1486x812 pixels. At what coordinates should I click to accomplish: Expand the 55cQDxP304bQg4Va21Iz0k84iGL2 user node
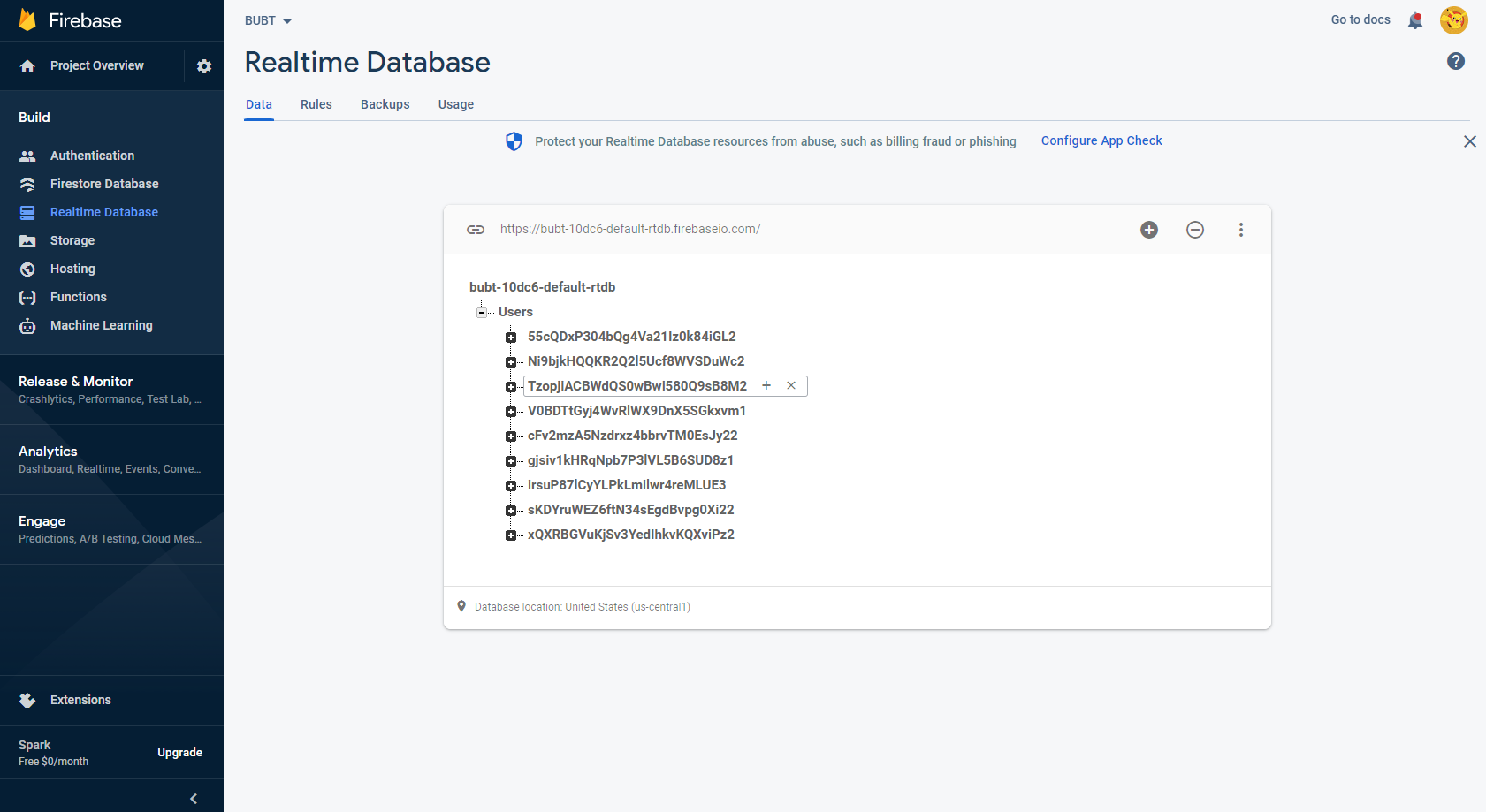(x=511, y=337)
